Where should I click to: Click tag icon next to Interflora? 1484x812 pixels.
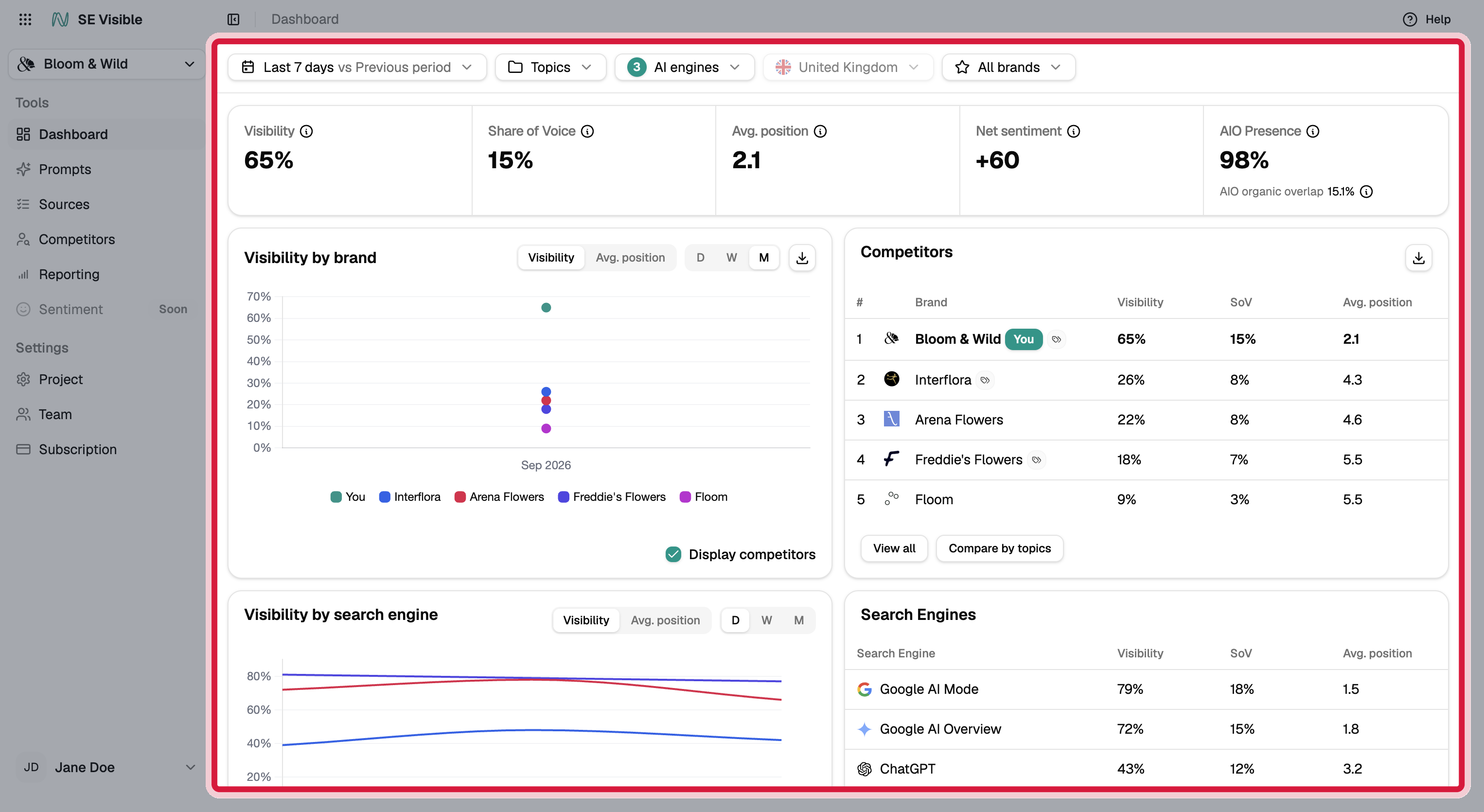tap(985, 381)
